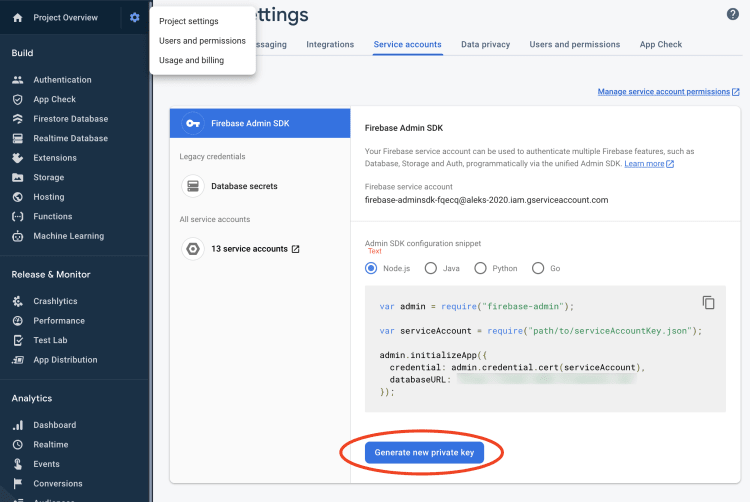Switch to the App Check tab
Image resolution: width=750 pixels, height=502 pixels.
coord(661,44)
